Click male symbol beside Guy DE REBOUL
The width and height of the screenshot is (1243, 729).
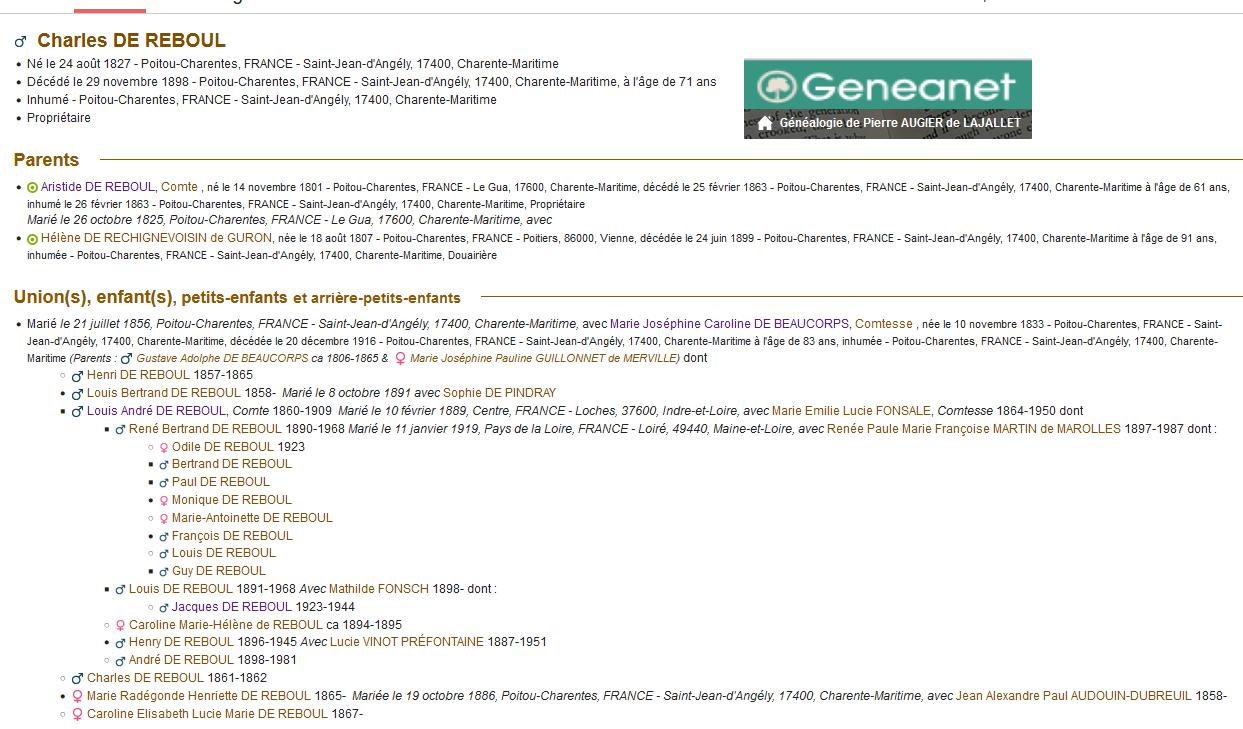(x=164, y=572)
